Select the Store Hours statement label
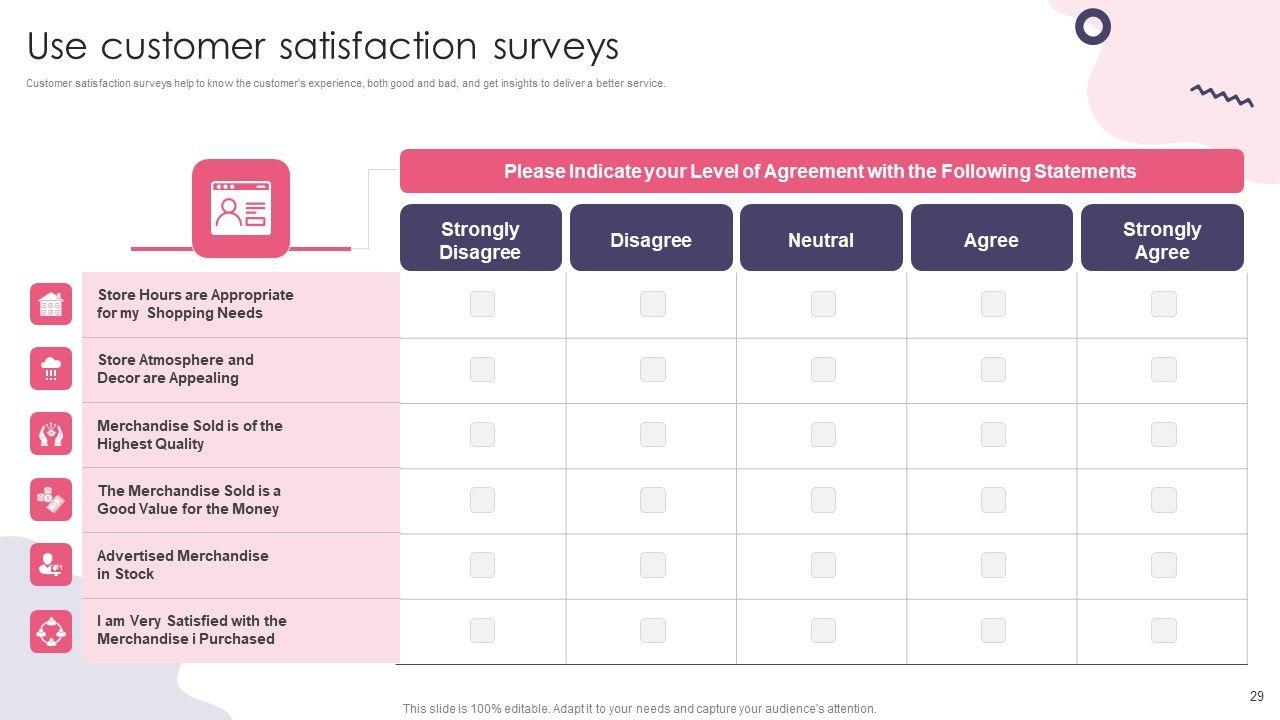Screen dimensions: 1280x720 click(195, 304)
